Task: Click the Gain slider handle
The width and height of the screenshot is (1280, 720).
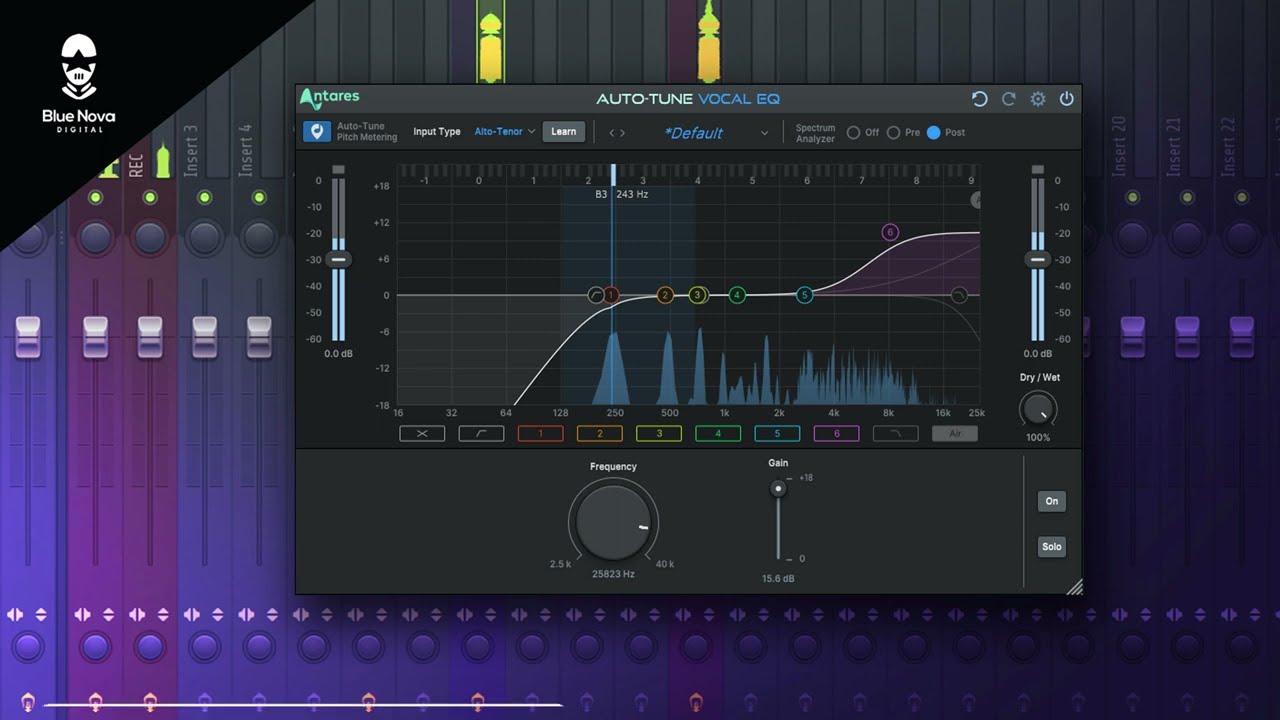Action: (x=778, y=489)
